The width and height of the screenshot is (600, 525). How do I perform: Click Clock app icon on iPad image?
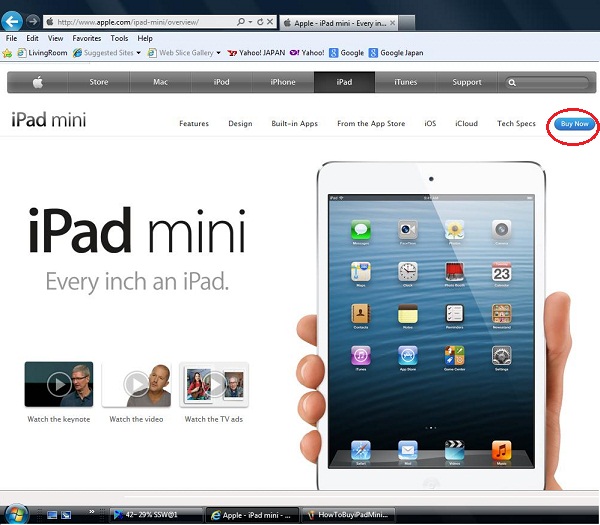click(x=408, y=272)
